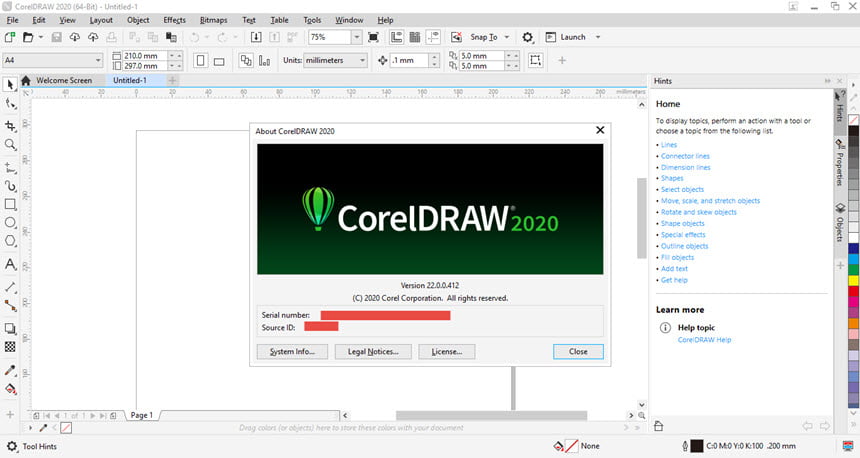
Task: Select the Rectangle tool
Action: [10, 205]
